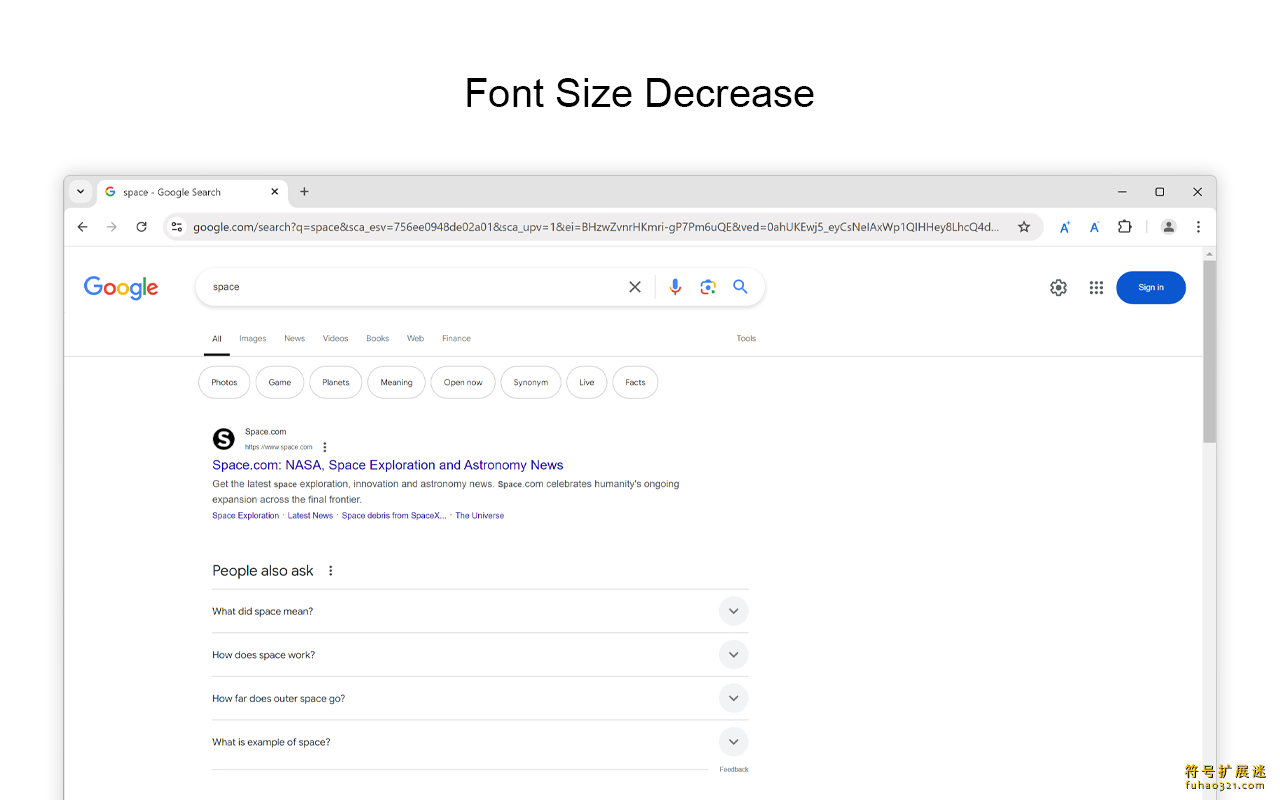Start voice search with the microphone icon

[675, 287]
